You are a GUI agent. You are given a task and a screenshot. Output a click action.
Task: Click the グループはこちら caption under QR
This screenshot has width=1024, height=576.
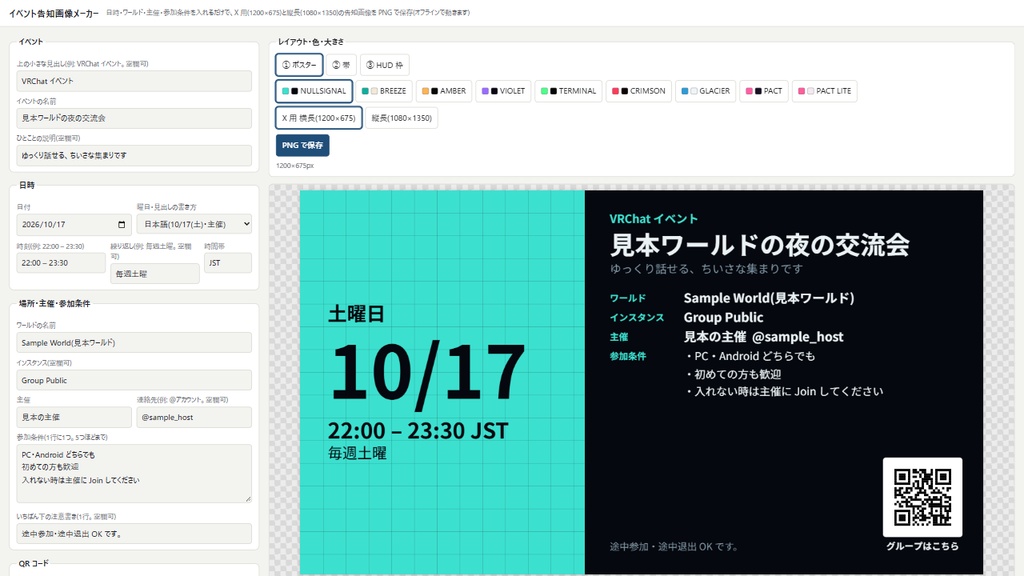point(922,546)
